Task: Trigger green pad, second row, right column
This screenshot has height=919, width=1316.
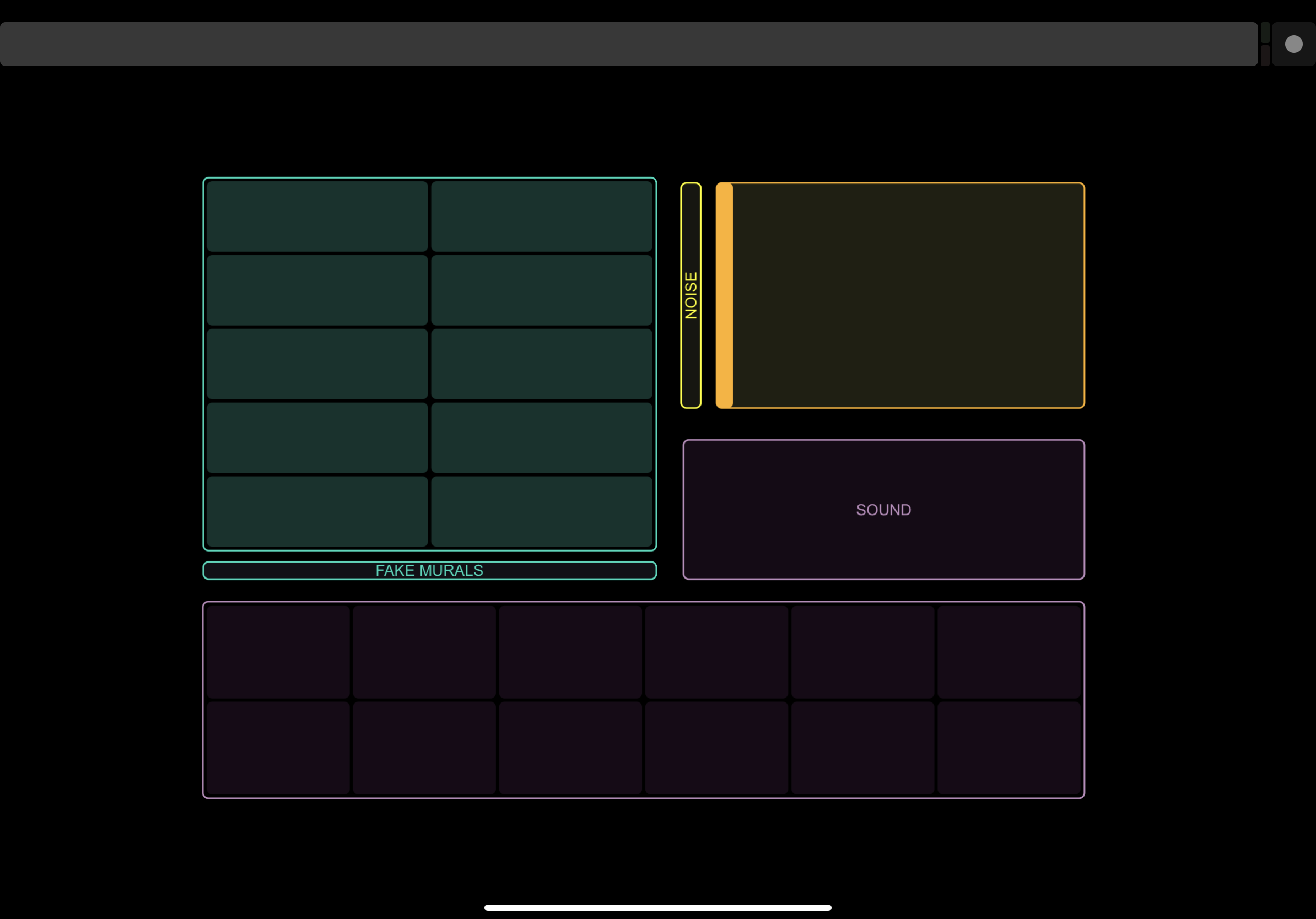Action: point(542,290)
